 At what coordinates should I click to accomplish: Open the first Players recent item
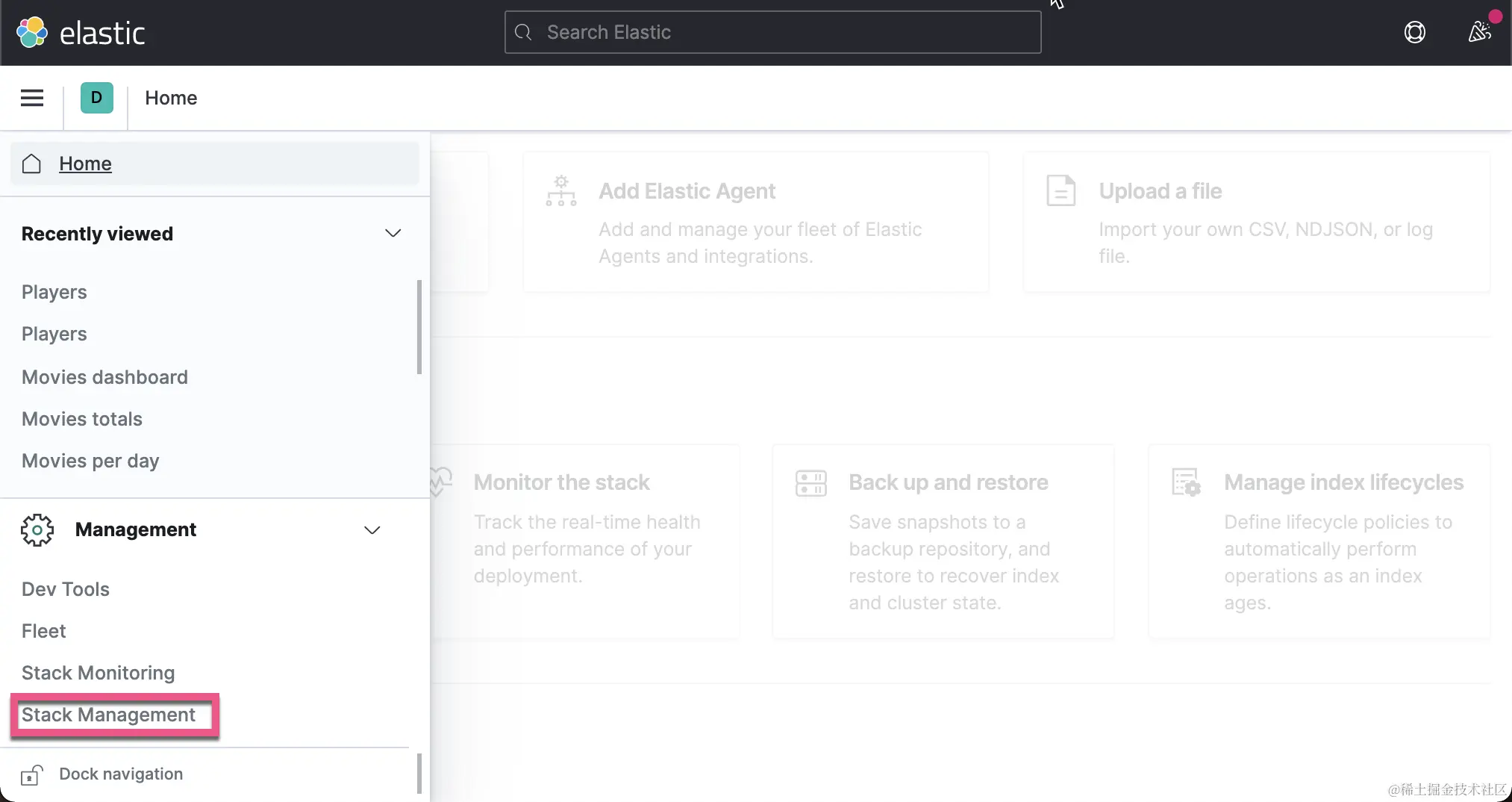[54, 292]
